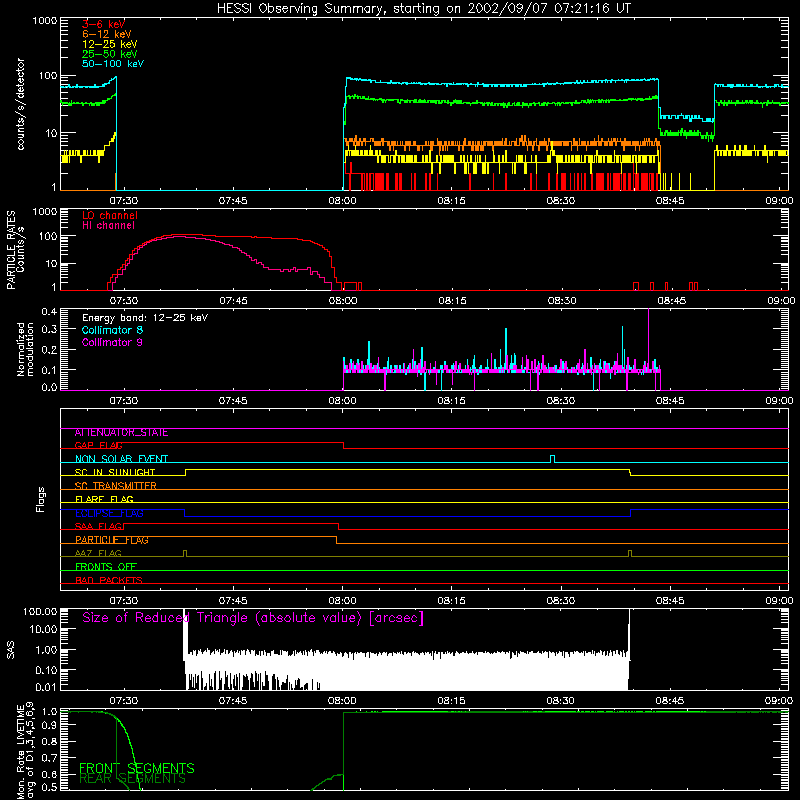The image size is (800, 800).
Task: Select the NON_SOLAR_EVENT flag label
Action: click(121, 459)
